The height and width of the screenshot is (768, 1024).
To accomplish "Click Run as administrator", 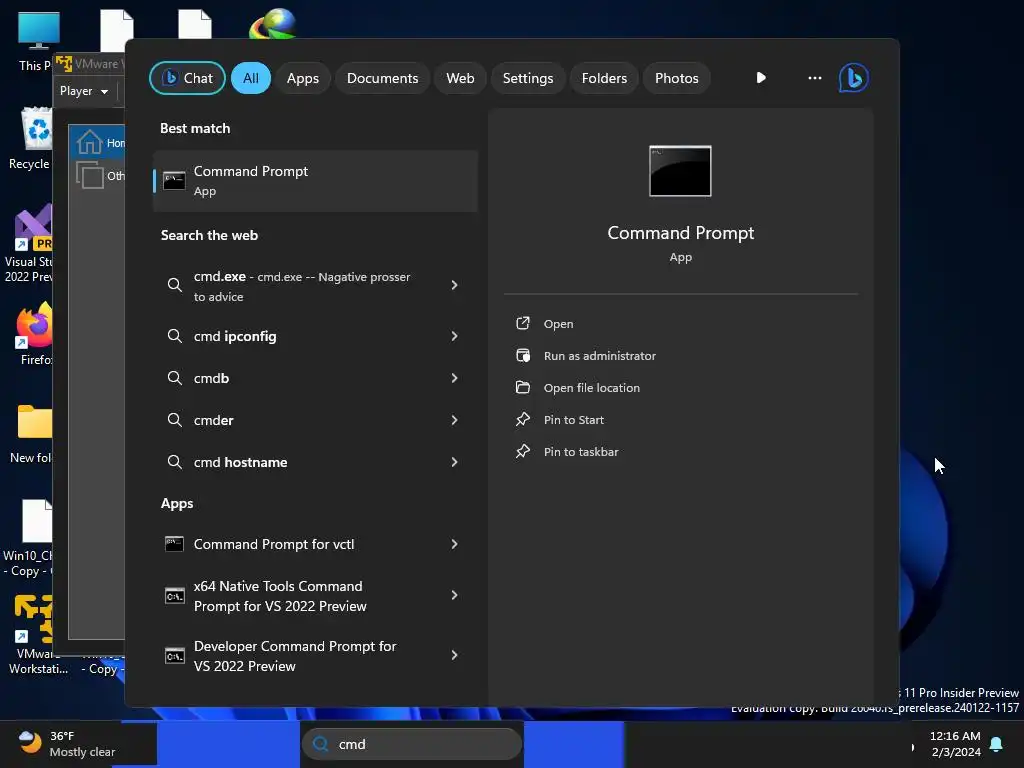I will click(x=600, y=356).
